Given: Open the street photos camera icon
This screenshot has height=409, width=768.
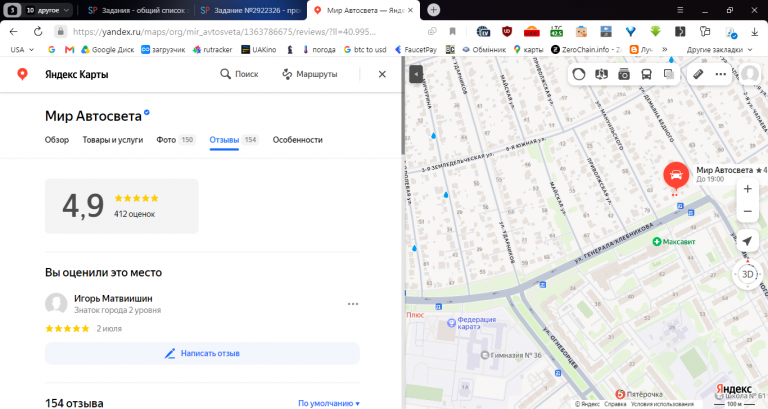Looking at the screenshot, I should [x=624, y=74].
